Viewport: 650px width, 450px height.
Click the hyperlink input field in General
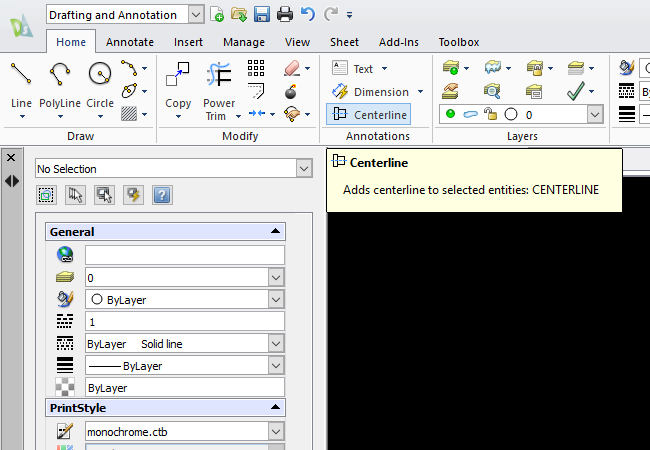[x=184, y=255]
